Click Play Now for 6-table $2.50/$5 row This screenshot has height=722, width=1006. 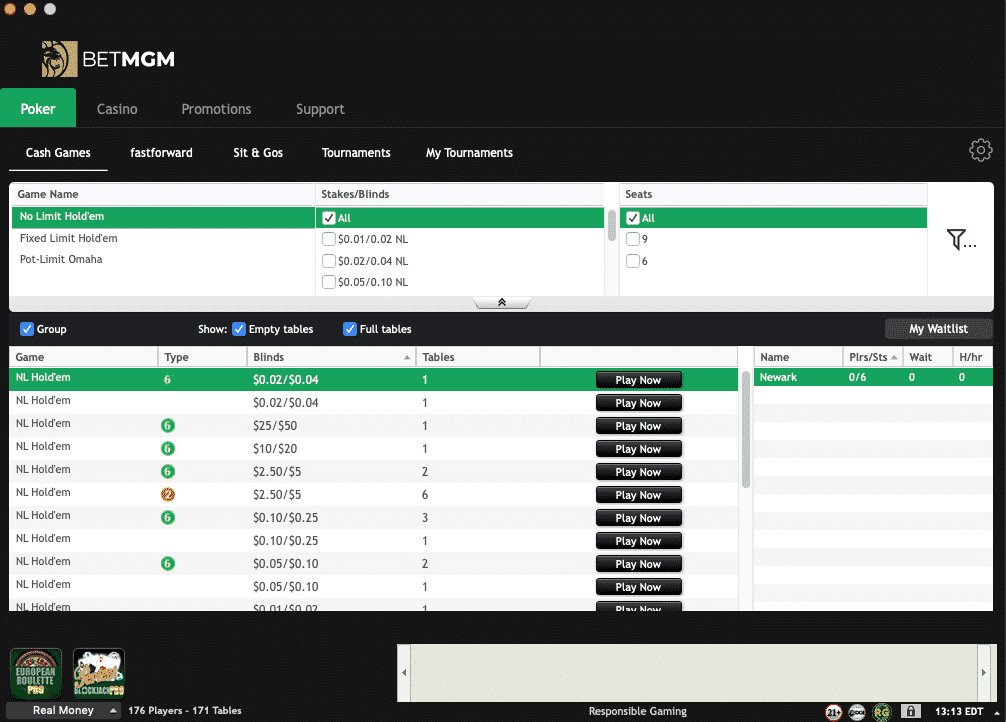tap(638, 495)
